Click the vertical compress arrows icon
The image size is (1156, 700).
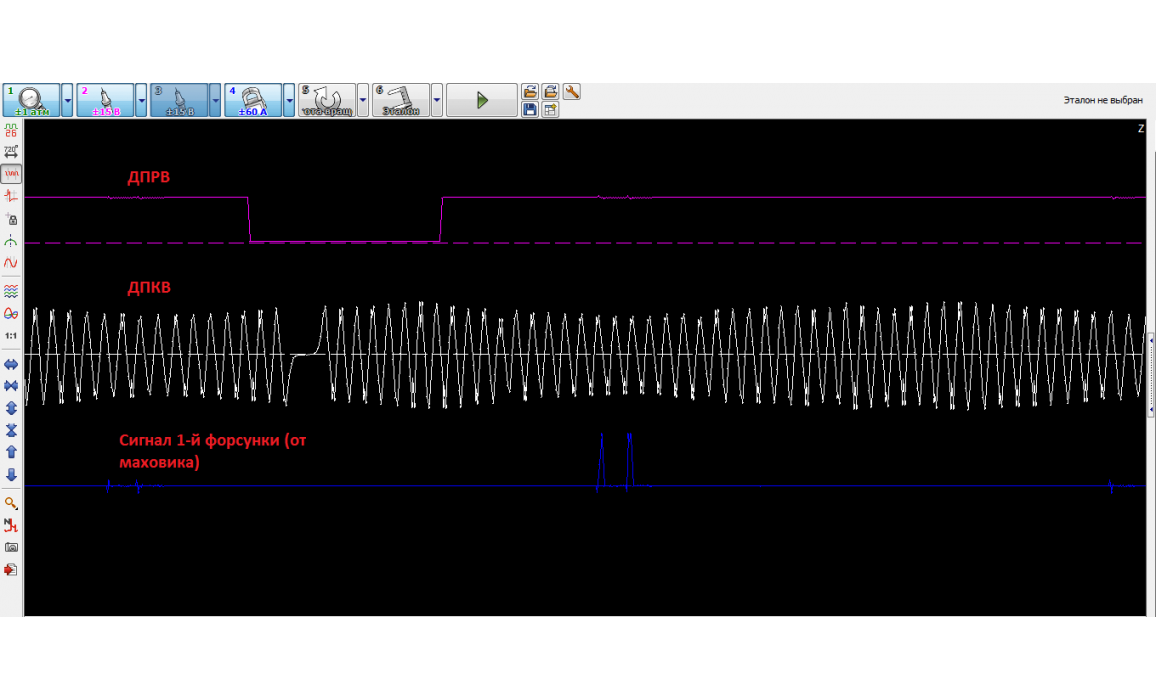(11, 430)
